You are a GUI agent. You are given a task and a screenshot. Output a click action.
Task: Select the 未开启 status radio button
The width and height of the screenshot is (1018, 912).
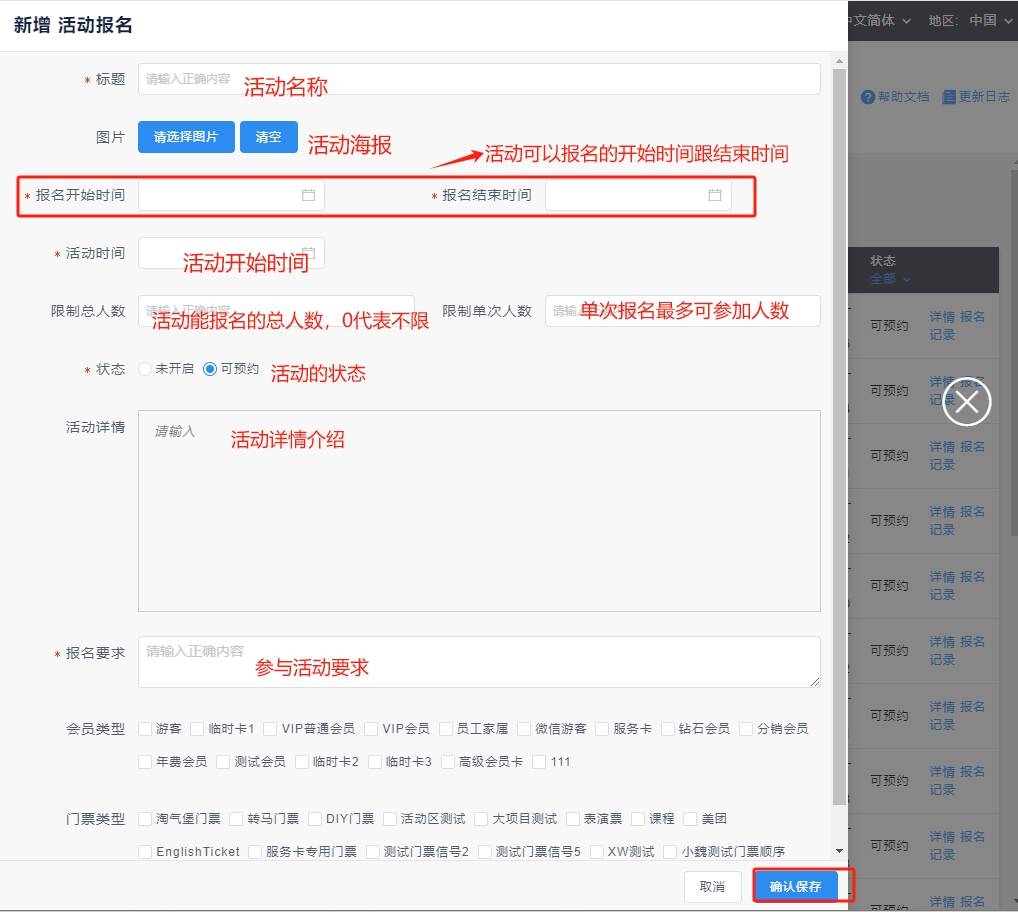click(x=146, y=369)
